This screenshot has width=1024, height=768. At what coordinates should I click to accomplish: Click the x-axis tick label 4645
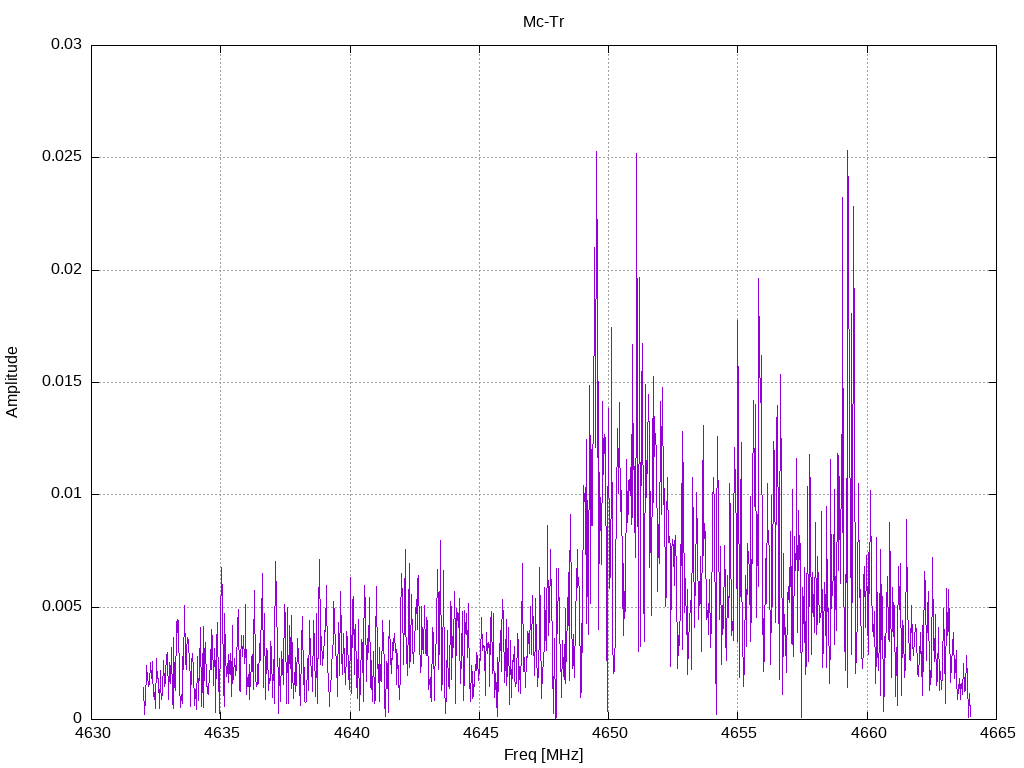click(x=480, y=733)
